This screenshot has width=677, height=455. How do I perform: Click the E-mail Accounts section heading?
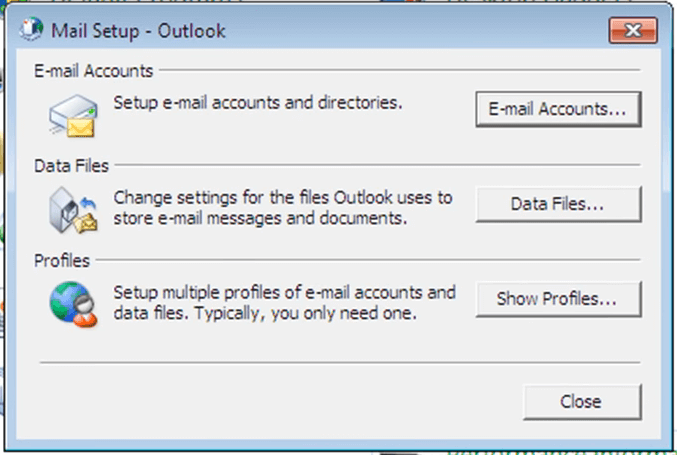click(x=91, y=71)
